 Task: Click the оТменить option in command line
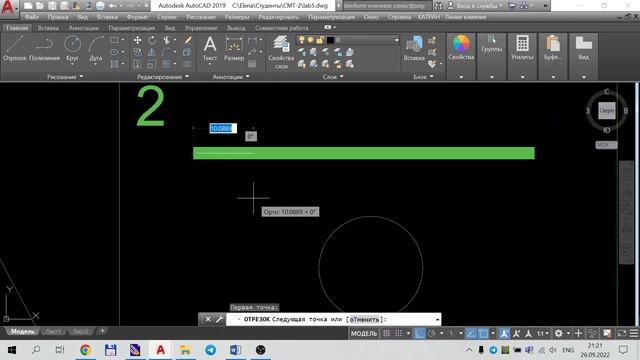pyautogui.click(x=364, y=320)
